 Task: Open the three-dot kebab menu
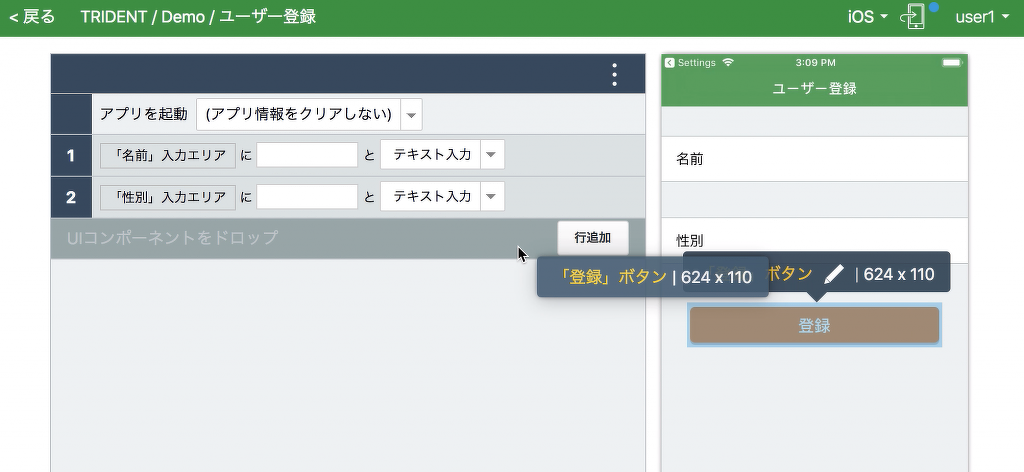[614, 75]
